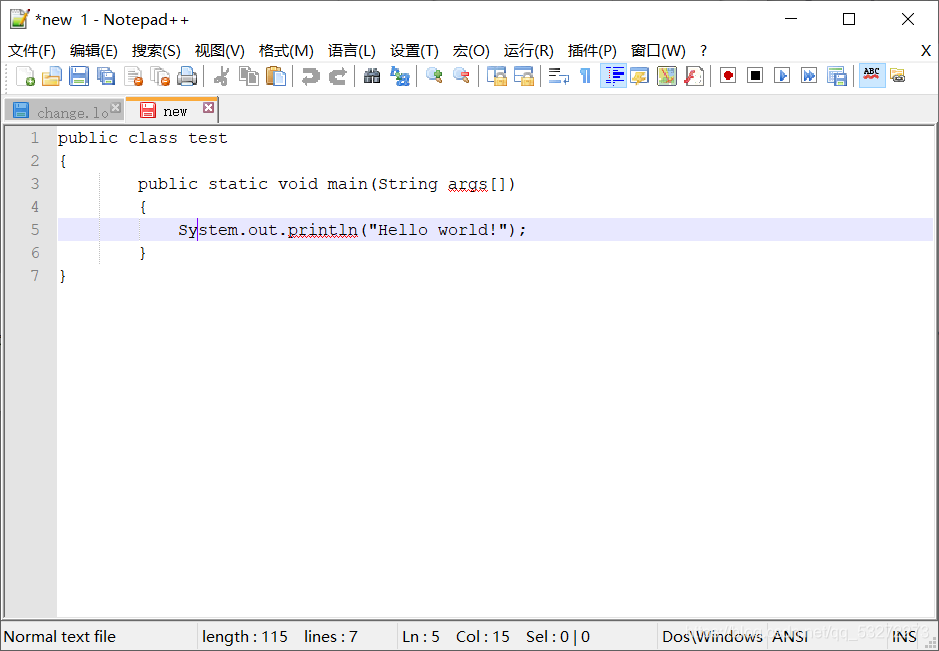The image size is (939, 651).
Task: Open a file using the folder icon
Action: (52, 76)
